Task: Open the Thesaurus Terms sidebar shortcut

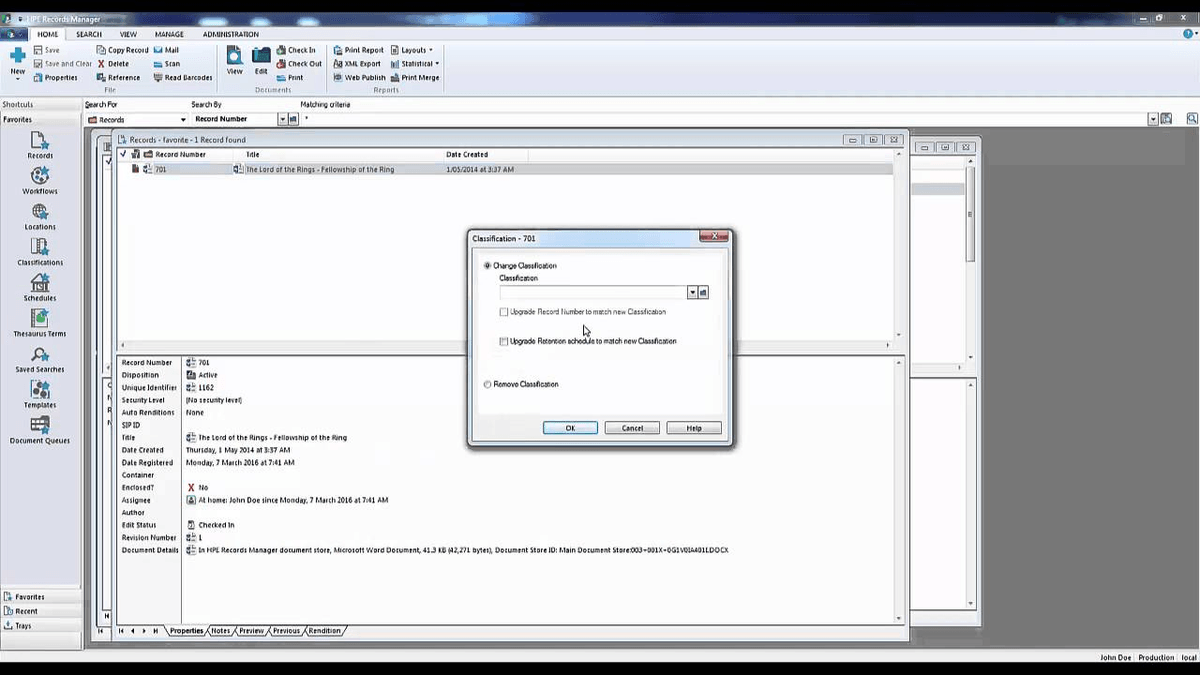Action: tap(40, 323)
